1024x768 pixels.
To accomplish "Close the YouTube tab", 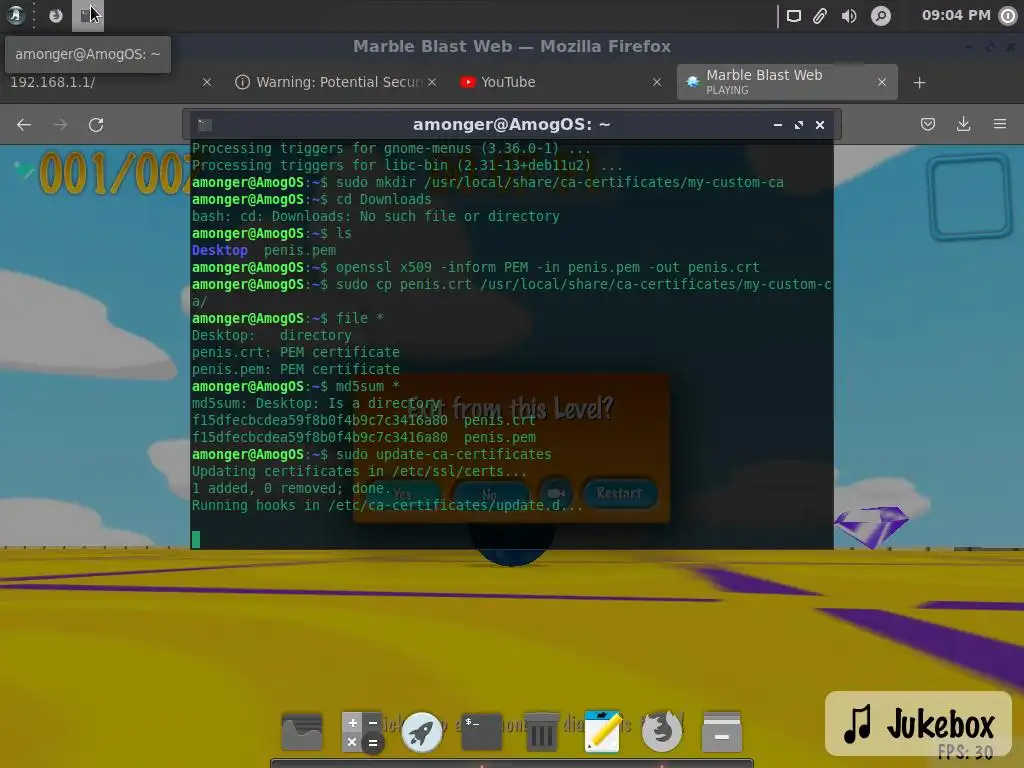I will (x=657, y=82).
